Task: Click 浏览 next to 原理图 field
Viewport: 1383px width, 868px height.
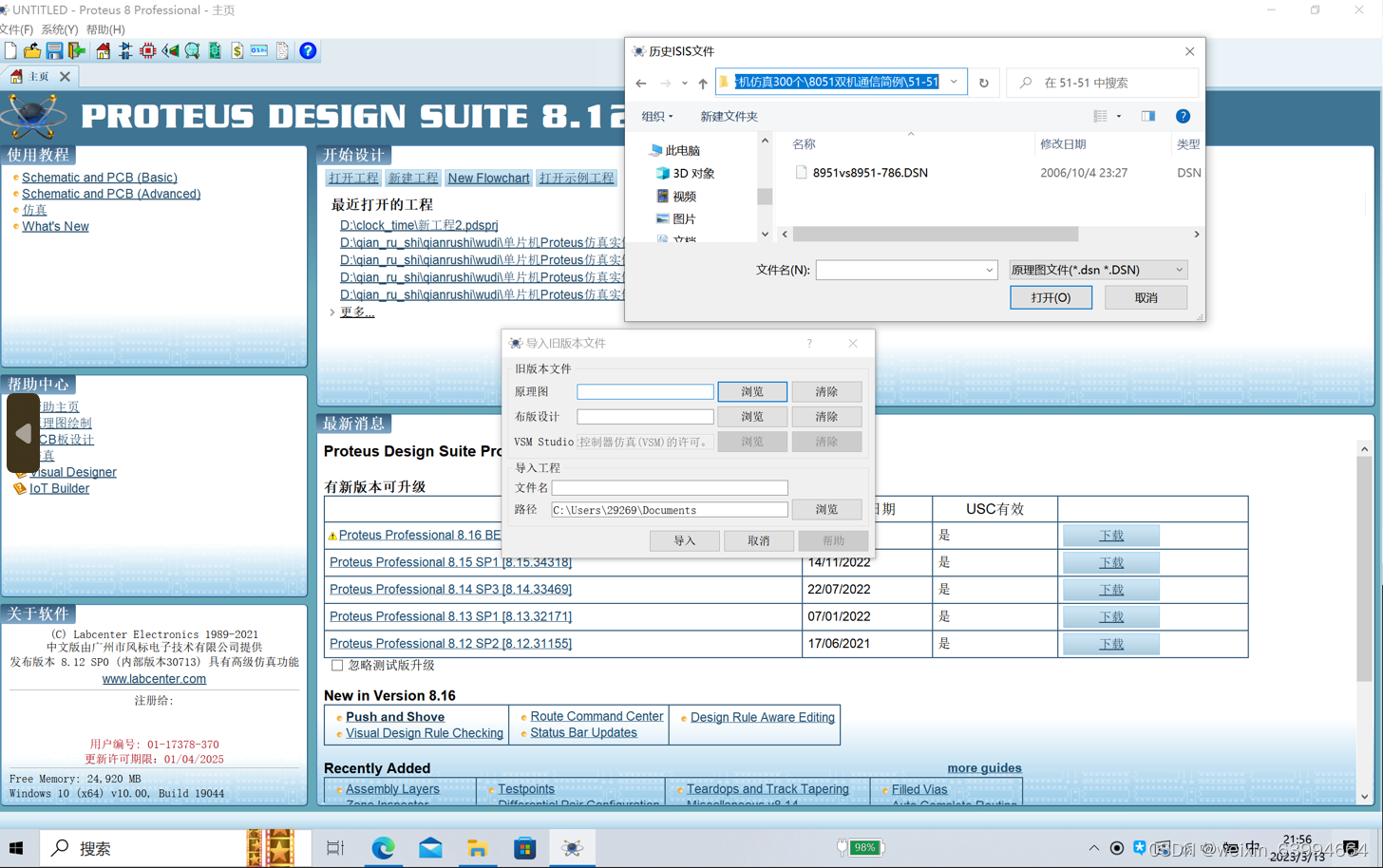Action: click(x=752, y=391)
